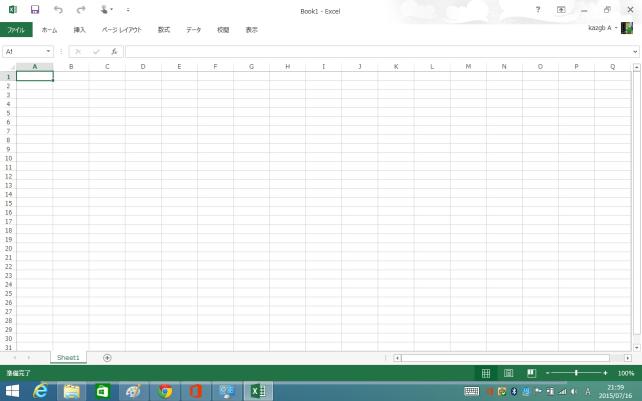Open the 校閲 (Review) ribbon tab
642x401 pixels.
(223, 30)
